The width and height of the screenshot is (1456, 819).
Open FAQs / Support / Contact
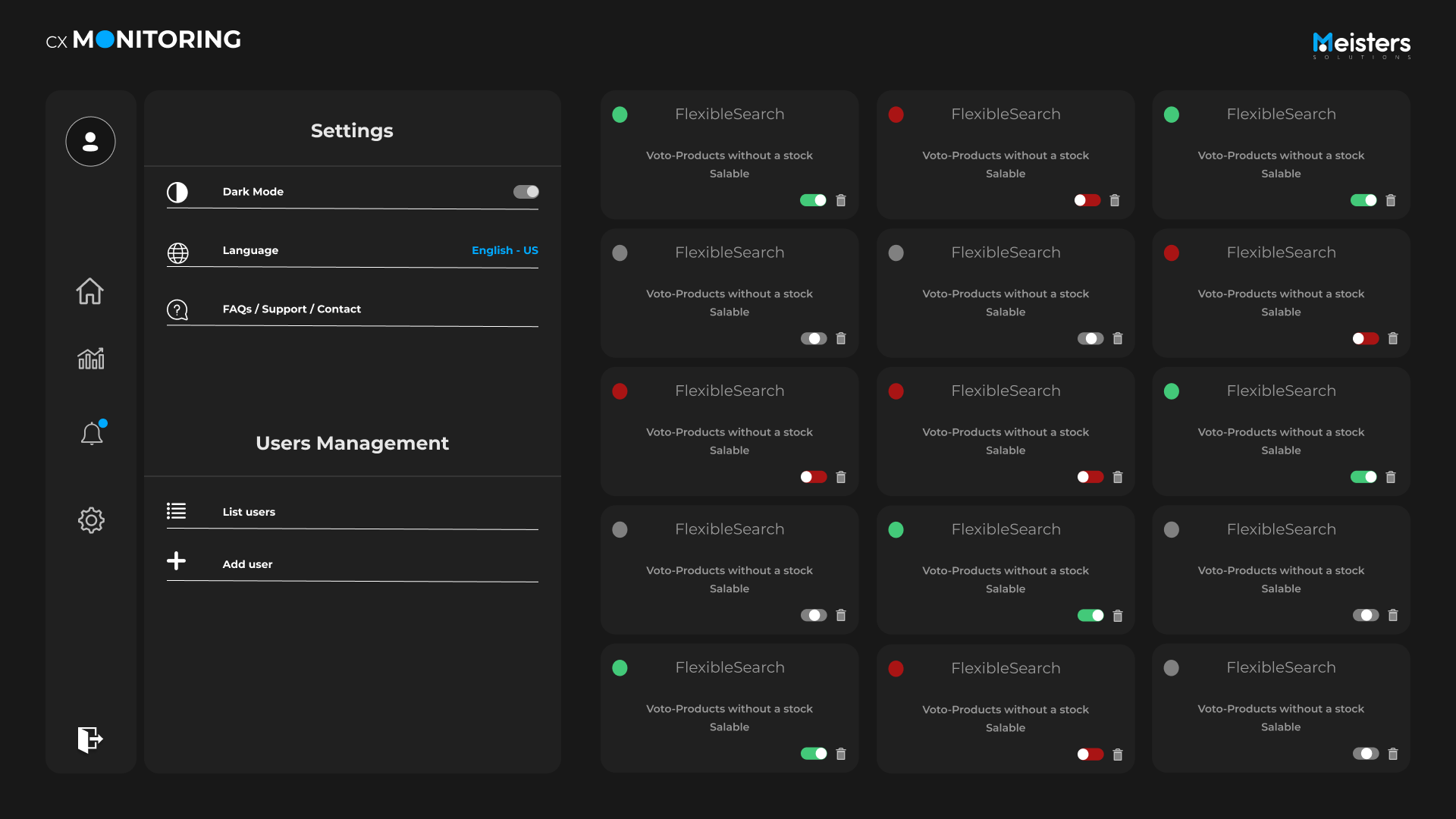(x=291, y=309)
